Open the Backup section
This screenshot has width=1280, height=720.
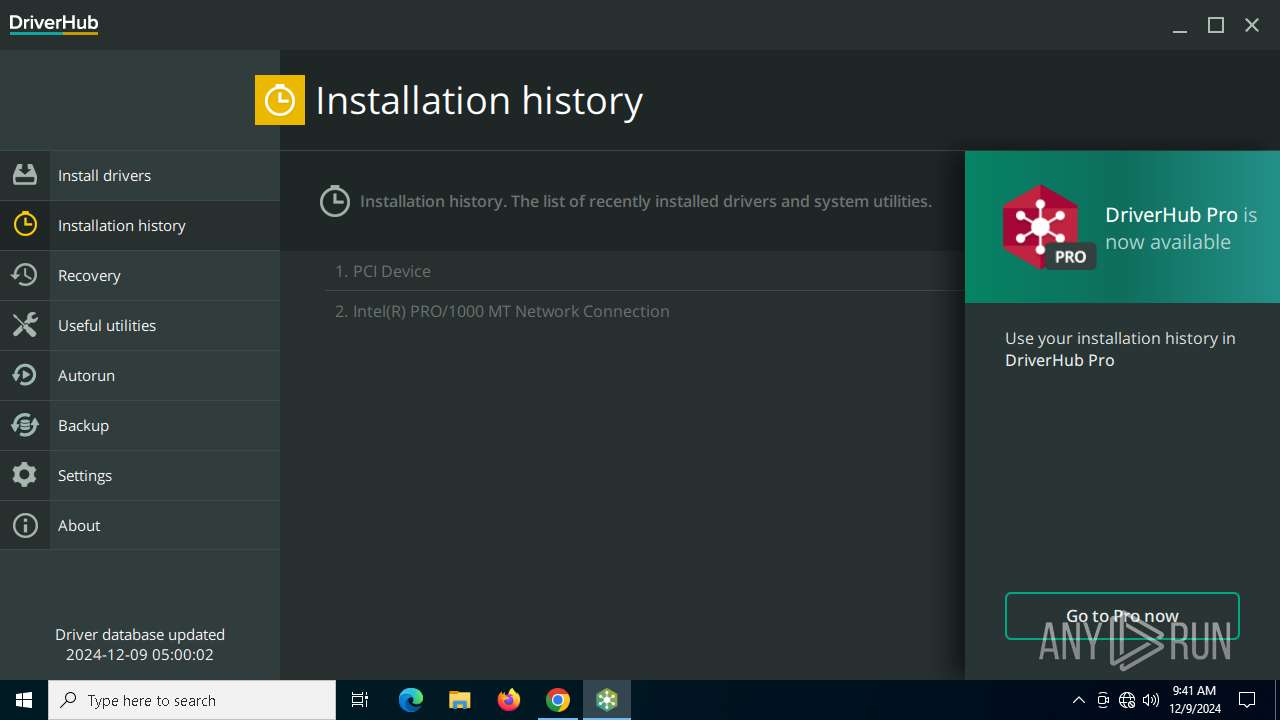click(140, 425)
